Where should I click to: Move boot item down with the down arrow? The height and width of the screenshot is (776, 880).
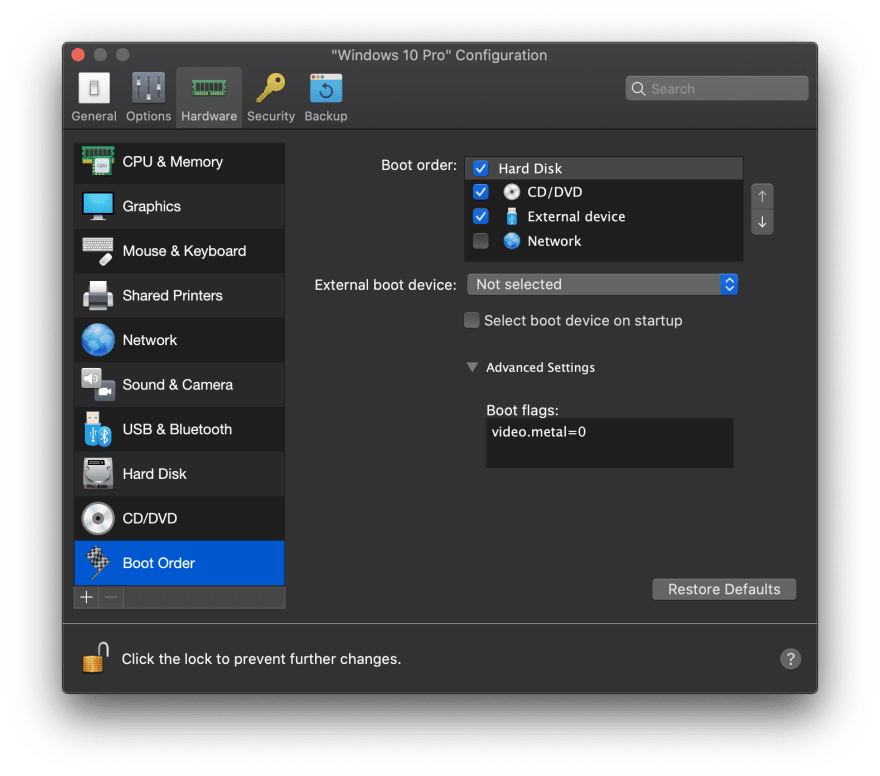pos(762,222)
